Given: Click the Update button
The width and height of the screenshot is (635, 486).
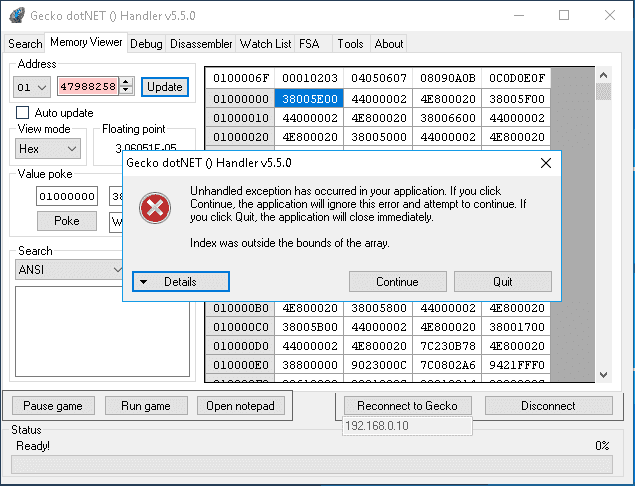Looking at the screenshot, I should (165, 87).
